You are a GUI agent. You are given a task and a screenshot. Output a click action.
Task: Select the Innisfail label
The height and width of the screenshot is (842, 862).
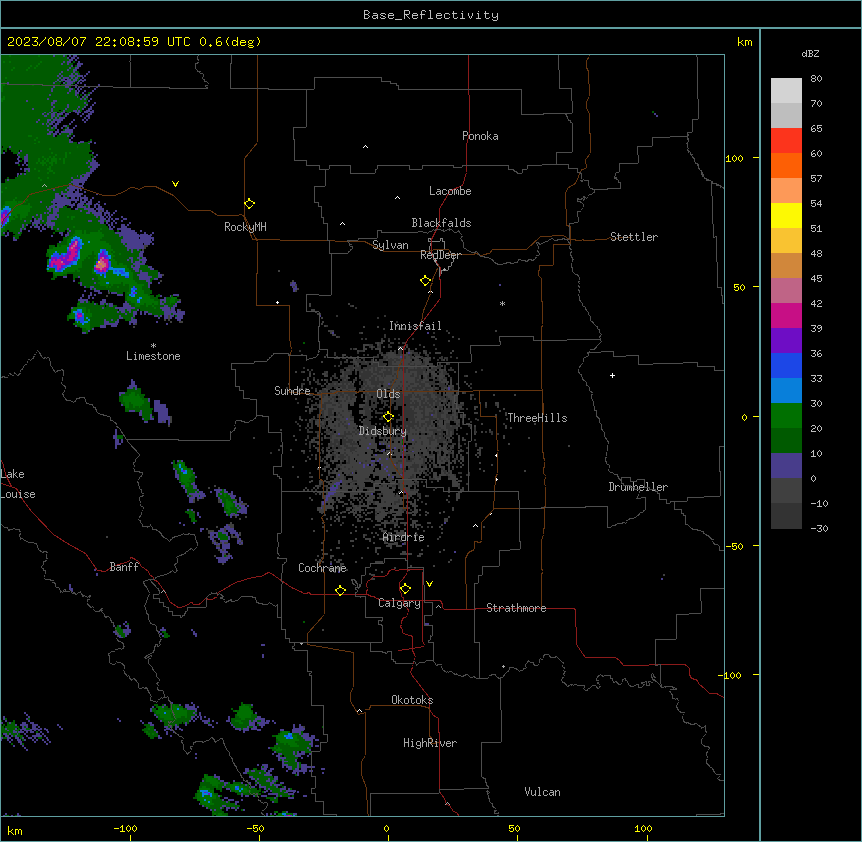coord(415,326)
